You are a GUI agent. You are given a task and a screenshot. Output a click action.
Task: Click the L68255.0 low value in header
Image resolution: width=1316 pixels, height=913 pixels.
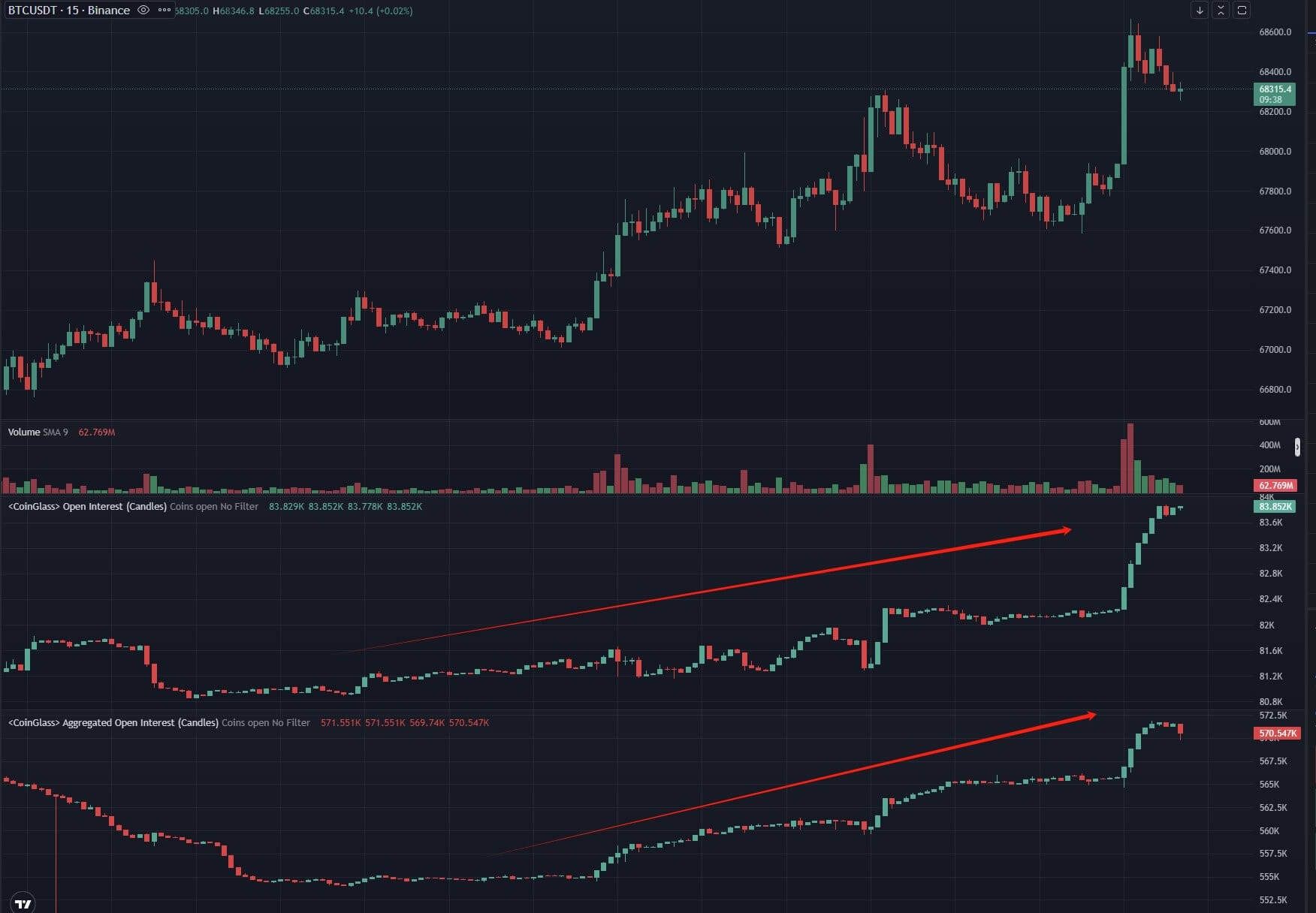pos(279,11)
